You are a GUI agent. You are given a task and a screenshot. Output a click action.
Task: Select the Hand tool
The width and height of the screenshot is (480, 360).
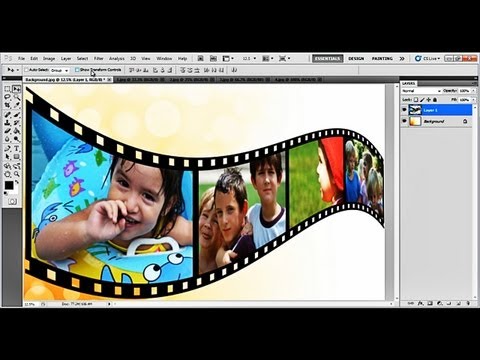click(x=7, y=174)
